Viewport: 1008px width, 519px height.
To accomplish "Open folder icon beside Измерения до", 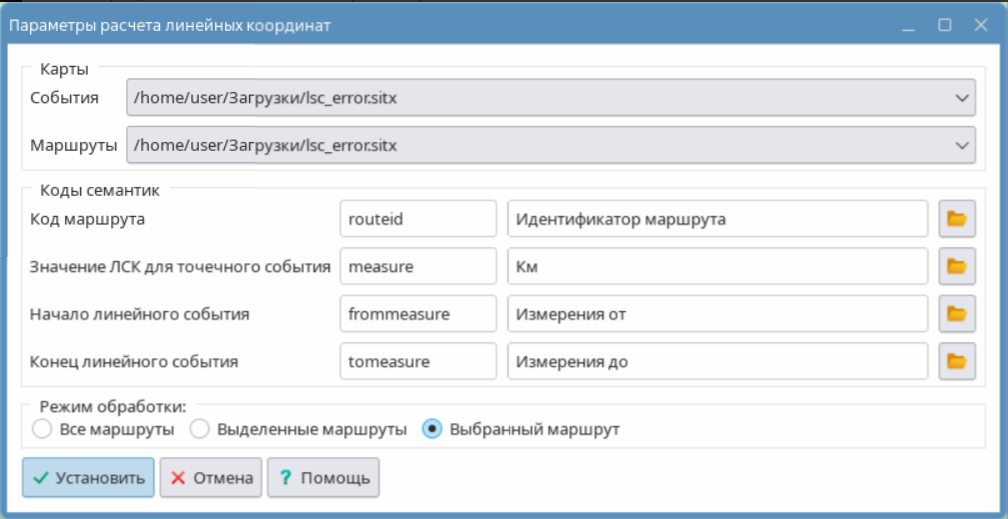I will pyautogui.click(x=956, y=361).
